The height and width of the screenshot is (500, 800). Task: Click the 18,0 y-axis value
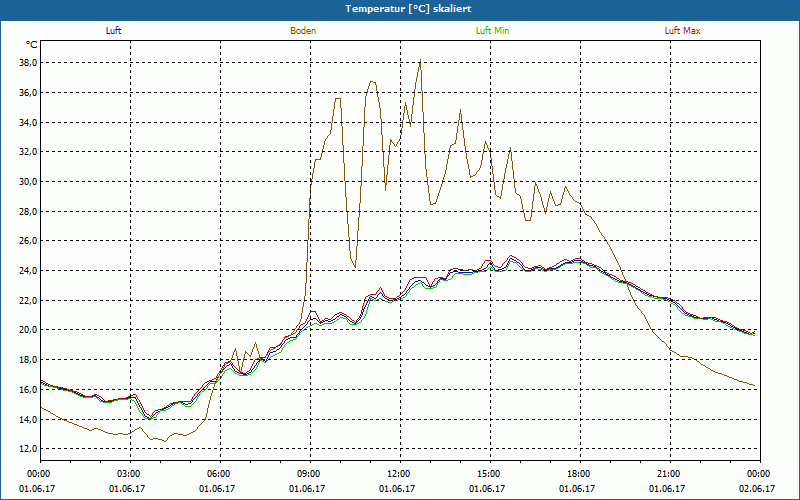pyautogui.click(x=28, y=360)
